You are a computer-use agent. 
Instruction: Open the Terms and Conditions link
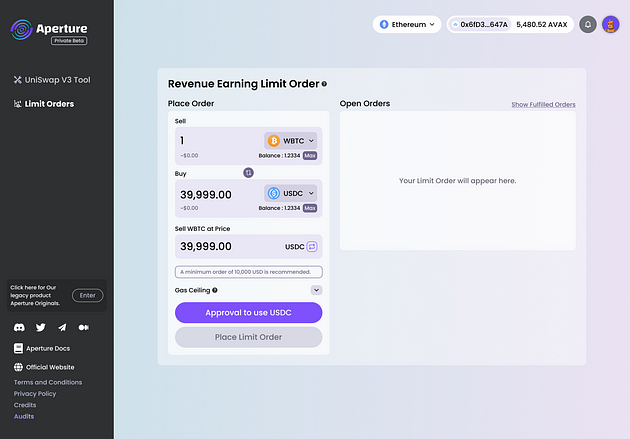(x=48, y=382)
